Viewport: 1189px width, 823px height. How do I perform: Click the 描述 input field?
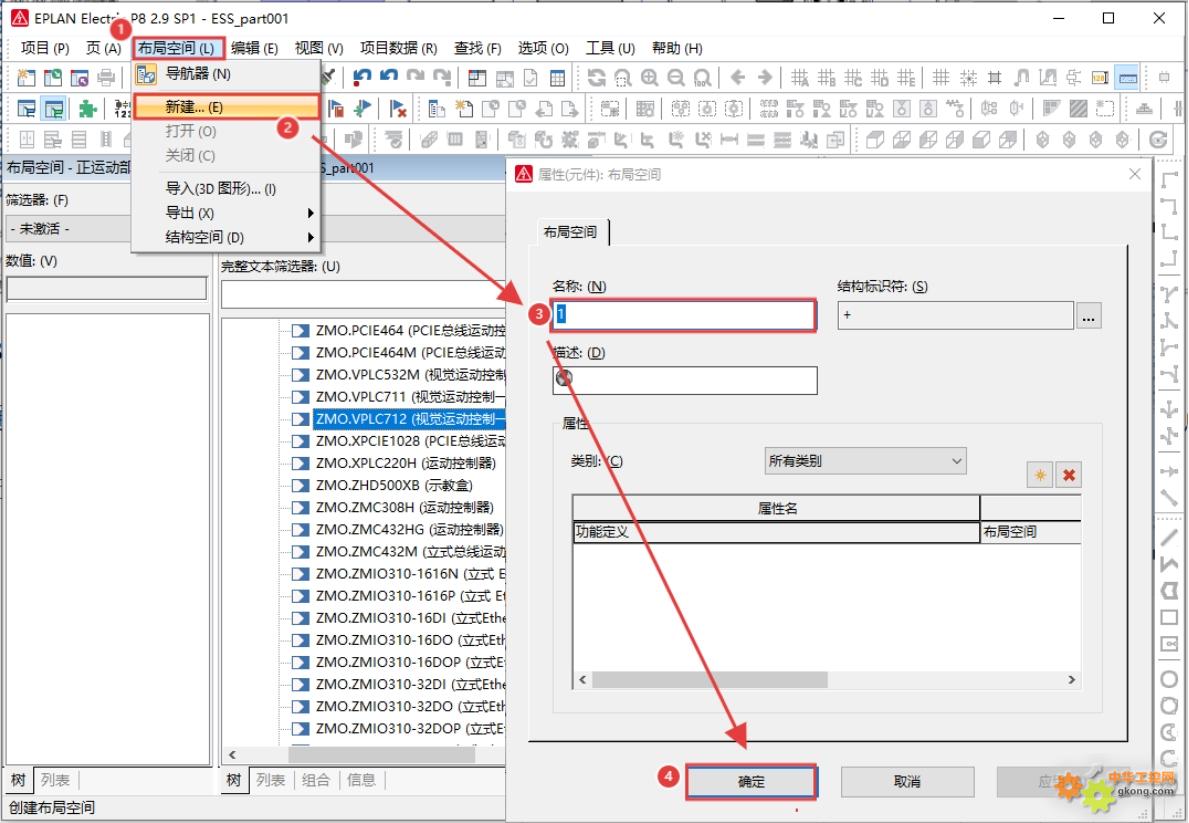click(685, 380)
